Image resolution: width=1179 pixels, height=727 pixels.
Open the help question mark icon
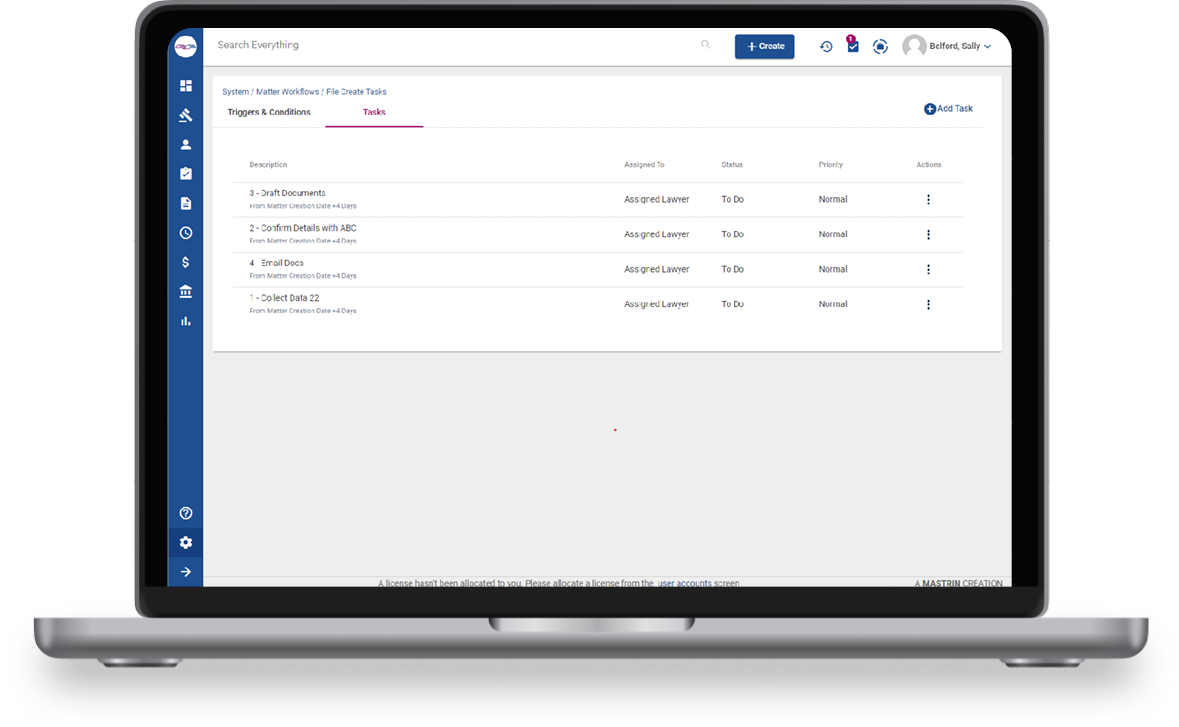click(186, 513)
